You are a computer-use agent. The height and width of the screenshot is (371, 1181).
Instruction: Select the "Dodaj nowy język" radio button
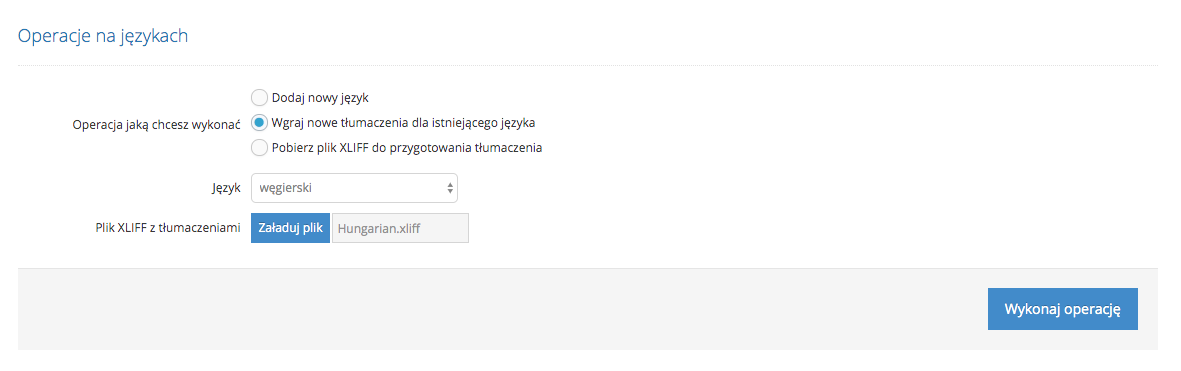(x=259, y=98)
